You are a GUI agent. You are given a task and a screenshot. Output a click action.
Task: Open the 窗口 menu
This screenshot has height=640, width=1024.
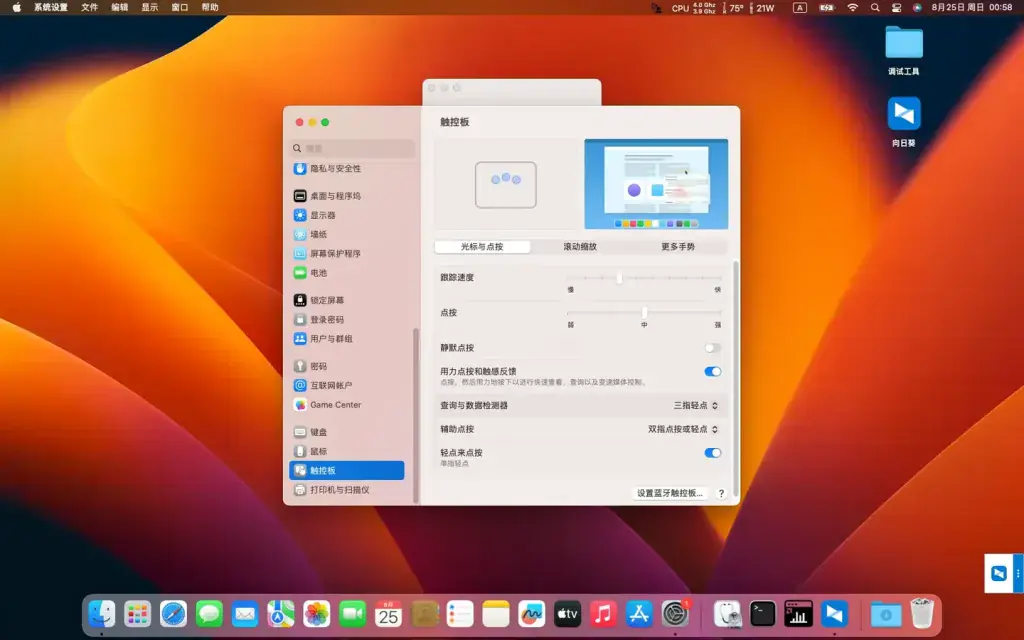coord(180,8)
